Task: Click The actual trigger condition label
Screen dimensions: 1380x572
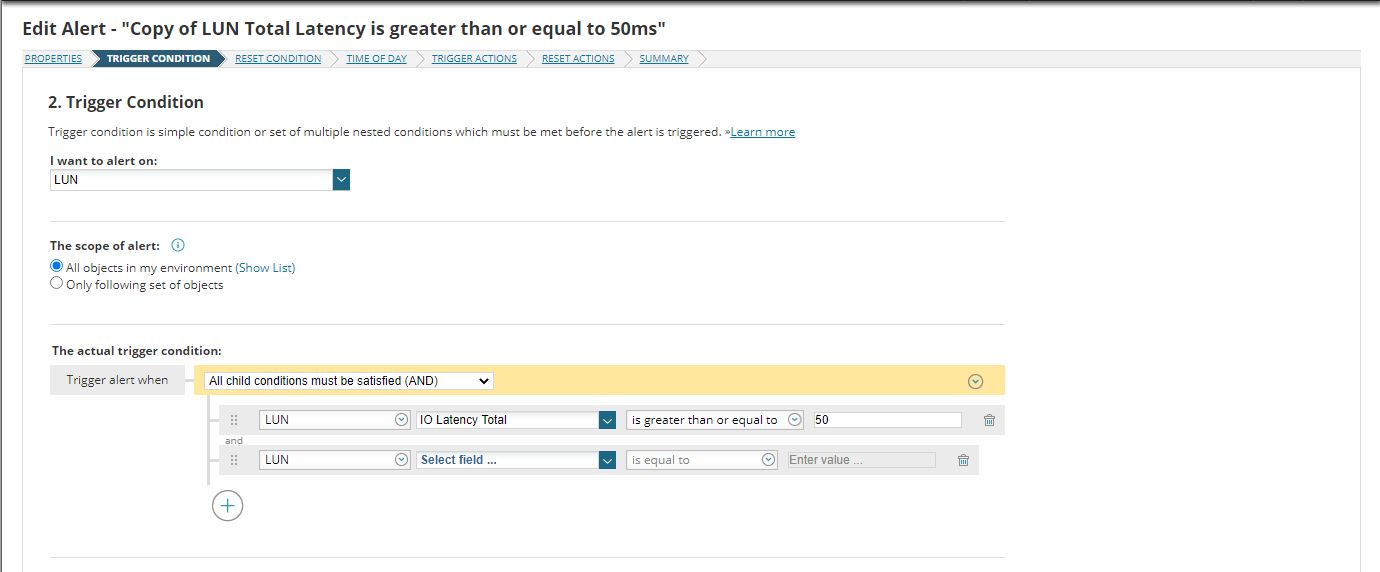Action: pos(136,351)
